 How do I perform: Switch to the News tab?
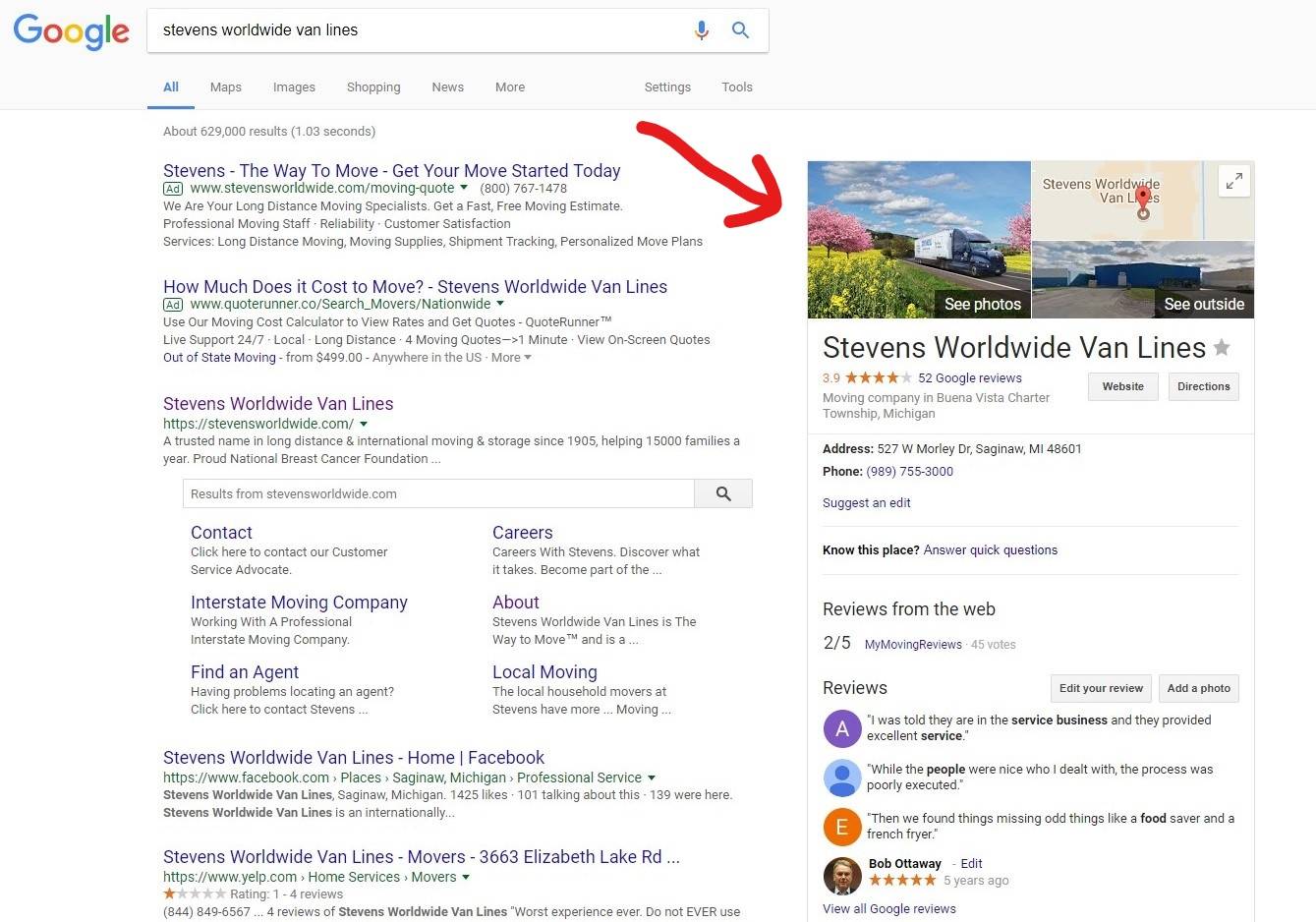pyautogui.click(x=447, y=86)
